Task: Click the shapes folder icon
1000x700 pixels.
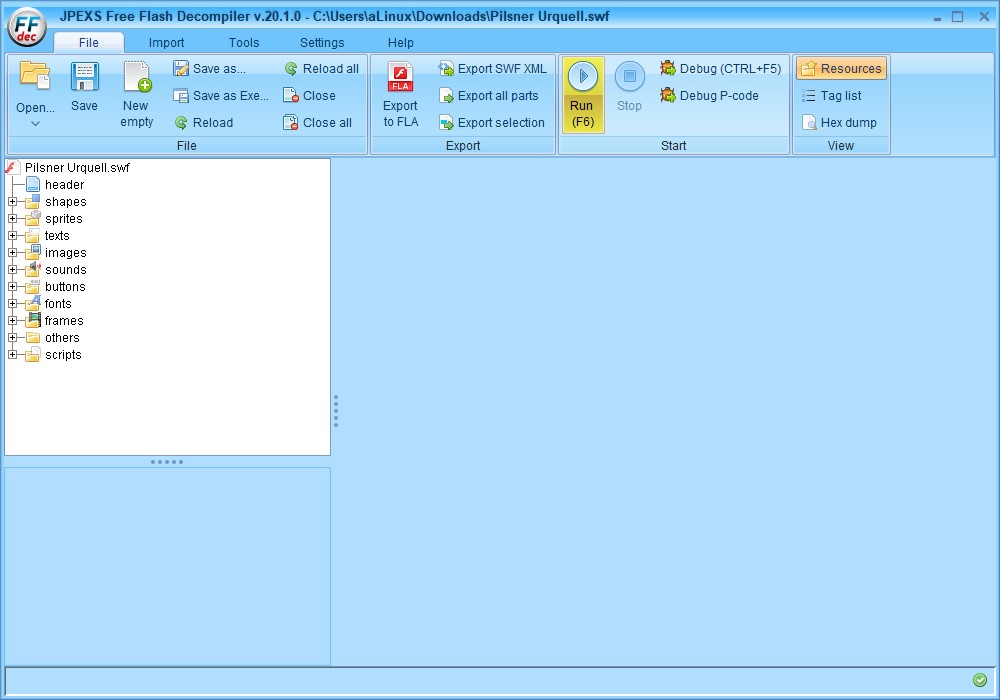Action: point(33,201)
